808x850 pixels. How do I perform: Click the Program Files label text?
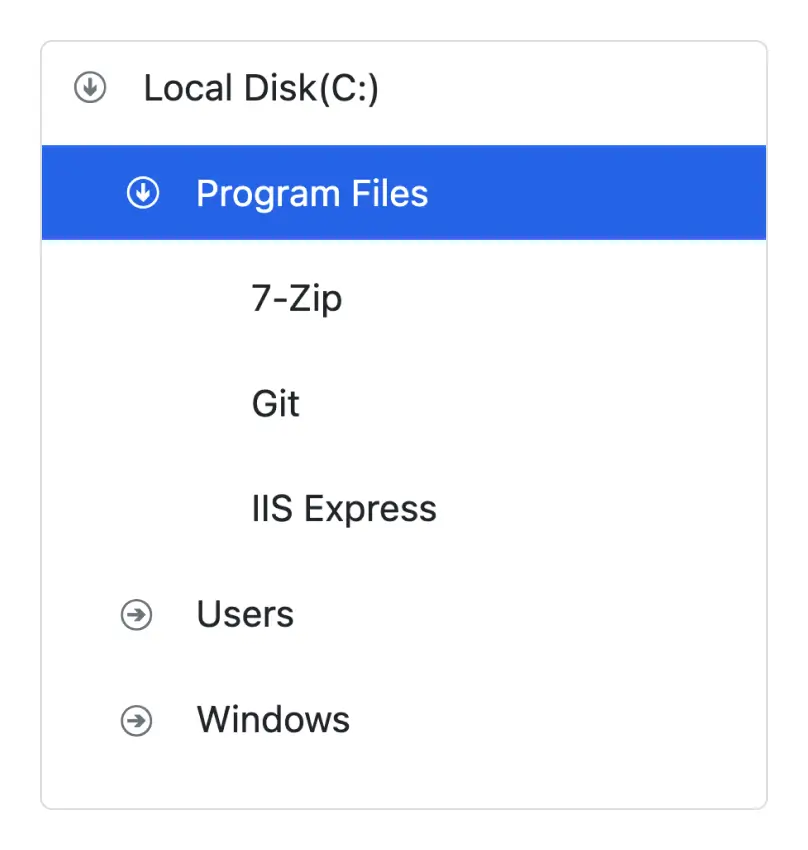313,193
